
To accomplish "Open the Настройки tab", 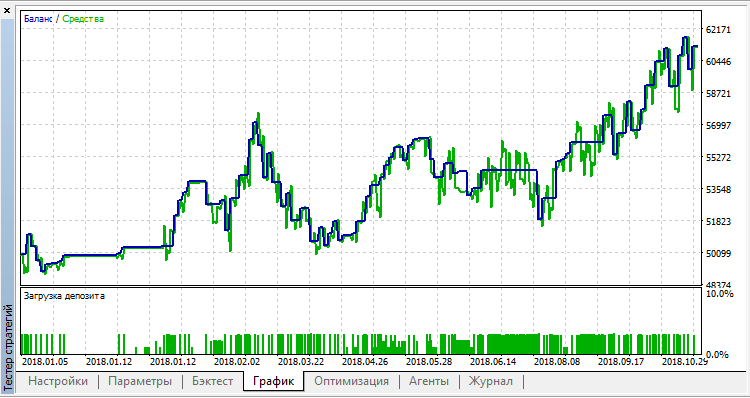I will pyautogui.click(x=58, y=381).
